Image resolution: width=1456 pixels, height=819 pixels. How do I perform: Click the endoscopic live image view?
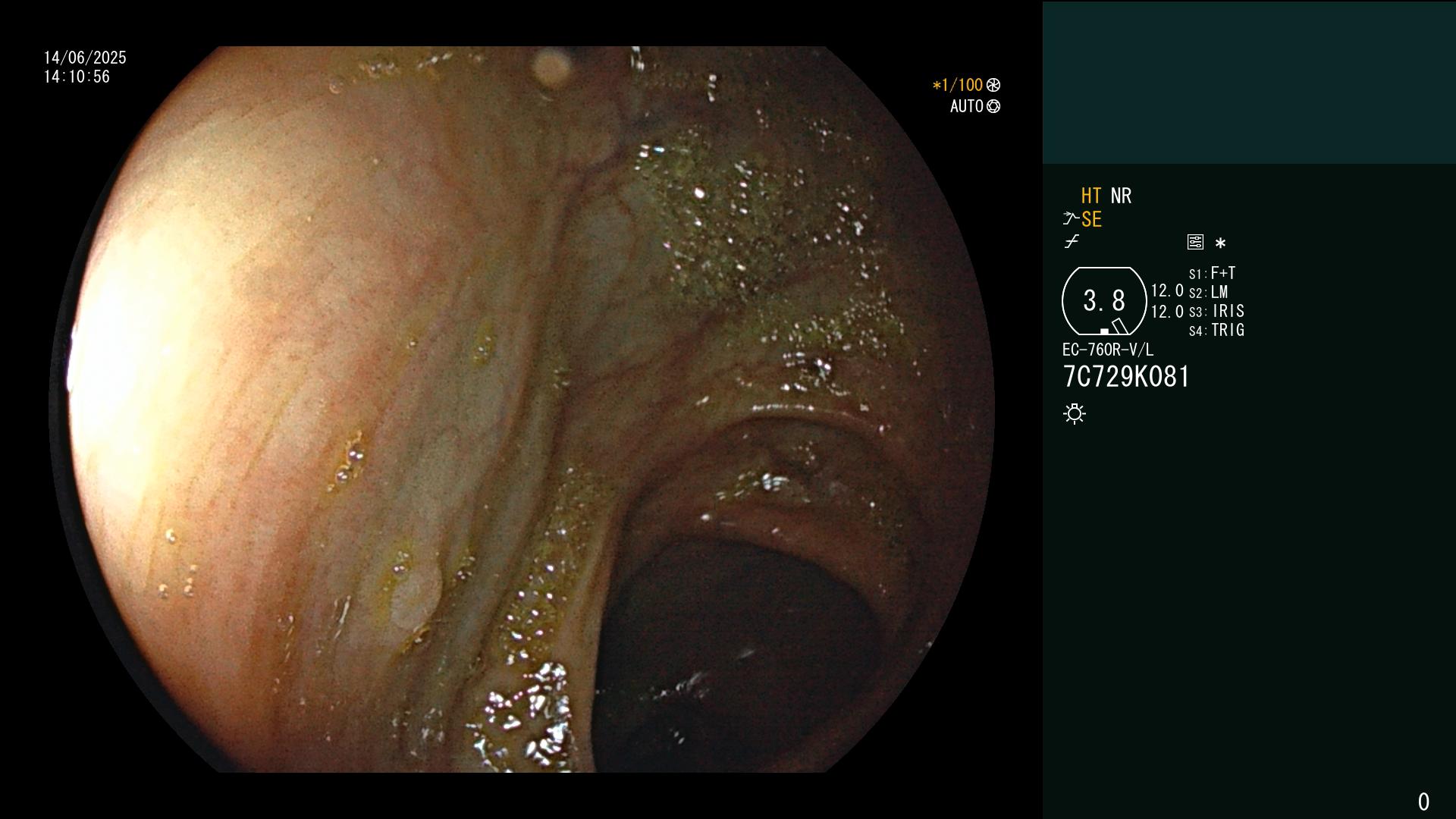click(522, 409)
